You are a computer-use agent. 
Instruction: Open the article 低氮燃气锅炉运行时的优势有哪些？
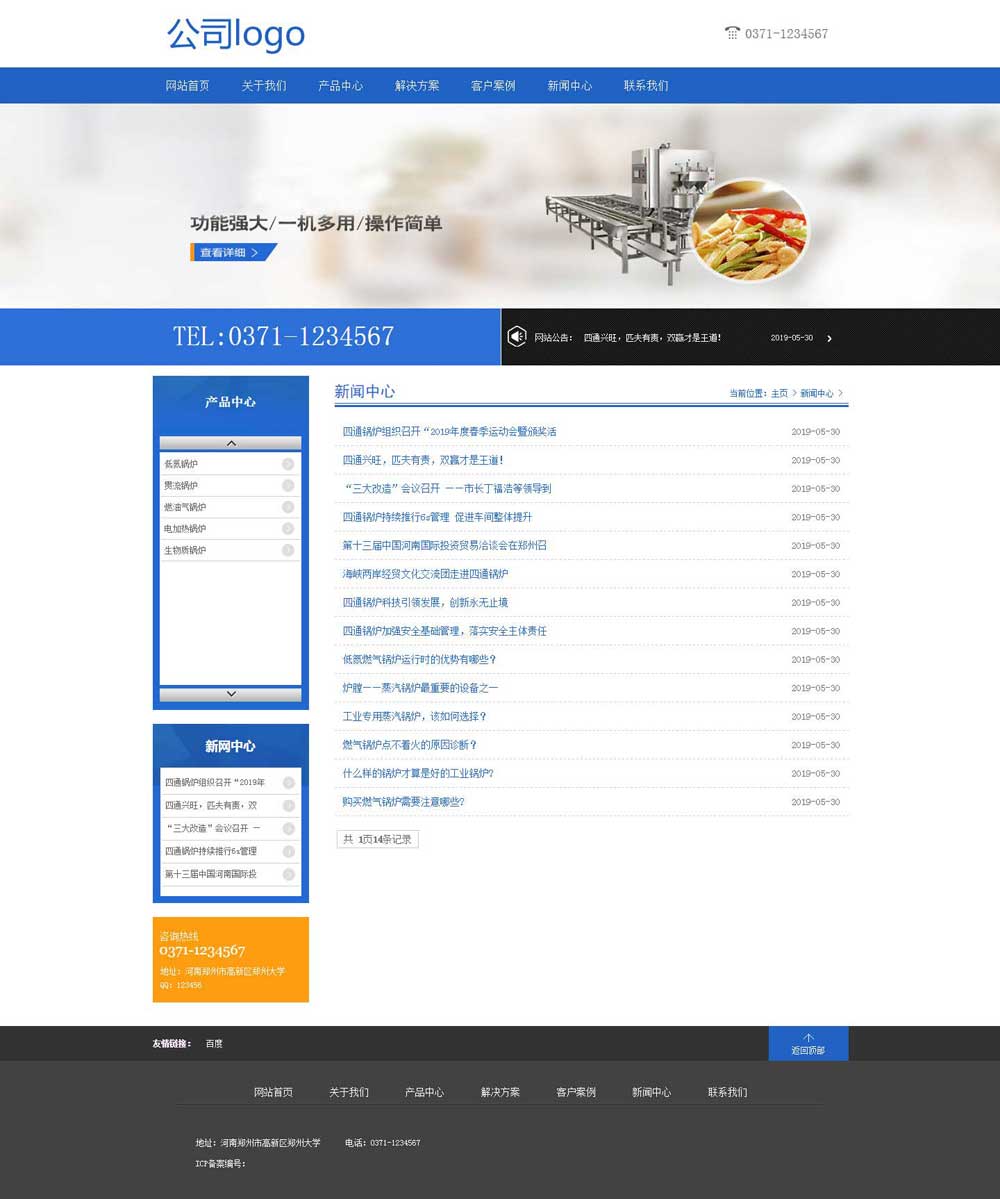tap(419, 660)
